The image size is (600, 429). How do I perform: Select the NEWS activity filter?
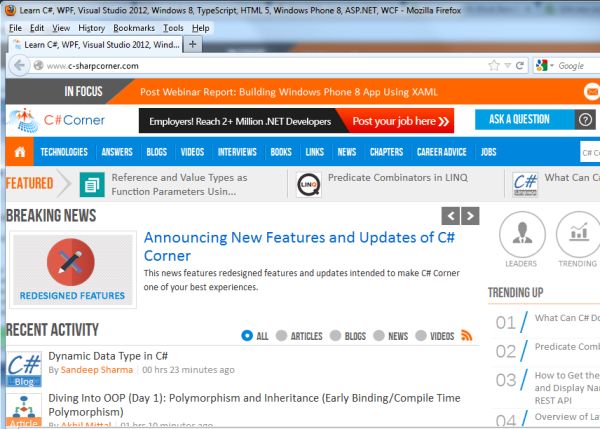point(391,336)
